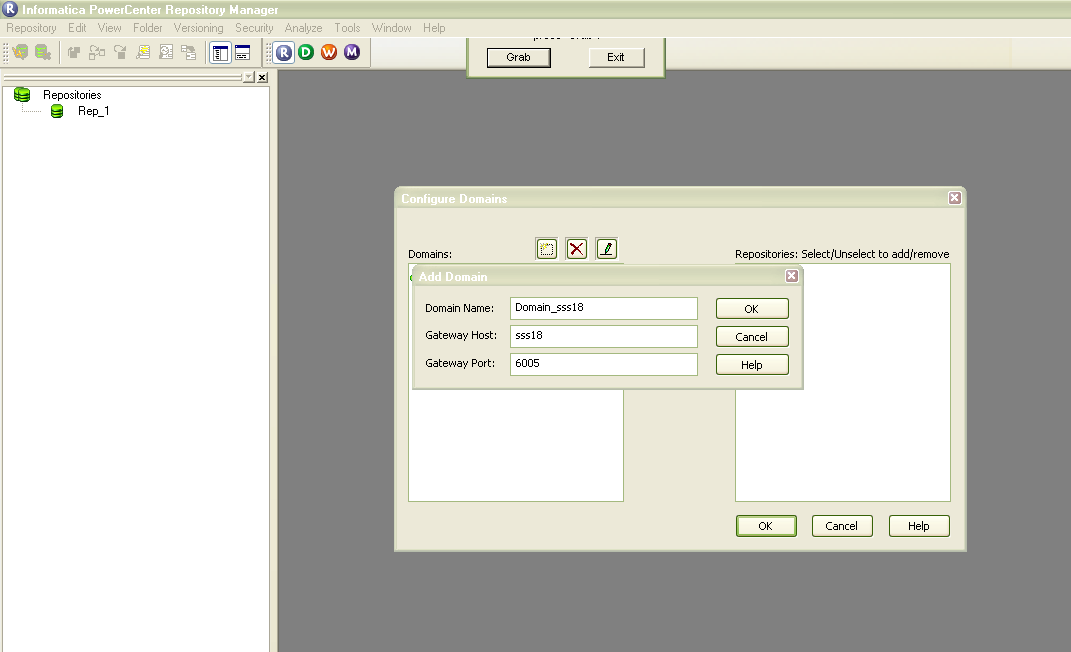1071x652 pixels.
Task: Open Help in the Add Domain dialog
Action: 752,365
